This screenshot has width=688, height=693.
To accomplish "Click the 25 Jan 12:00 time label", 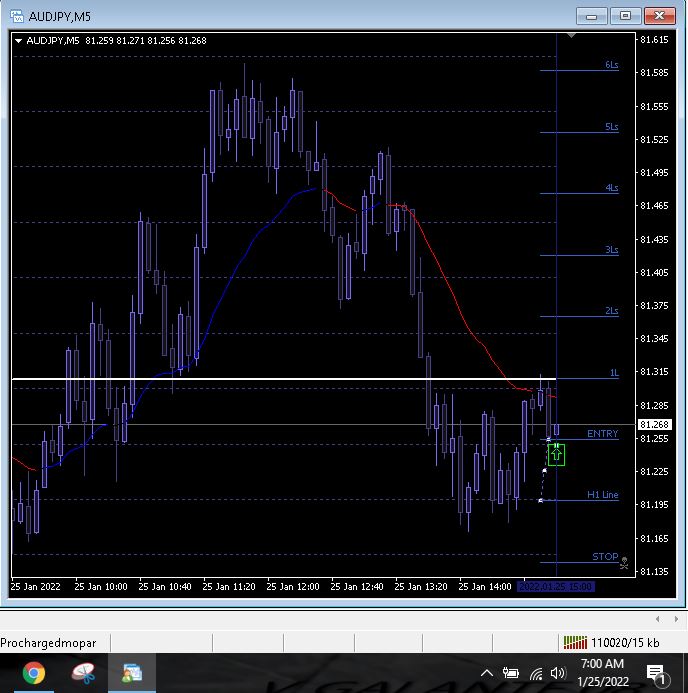I will coord(293,586).
